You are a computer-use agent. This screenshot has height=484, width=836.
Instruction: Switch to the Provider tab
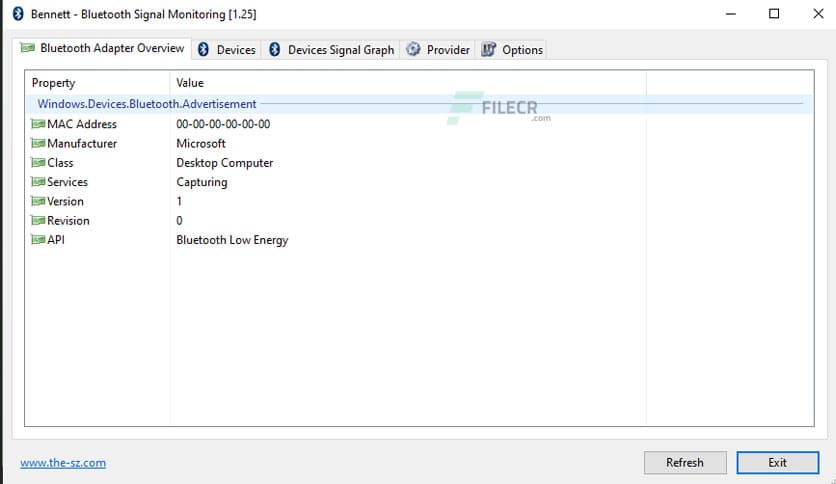pyautogui.click(x=438, y=50)
